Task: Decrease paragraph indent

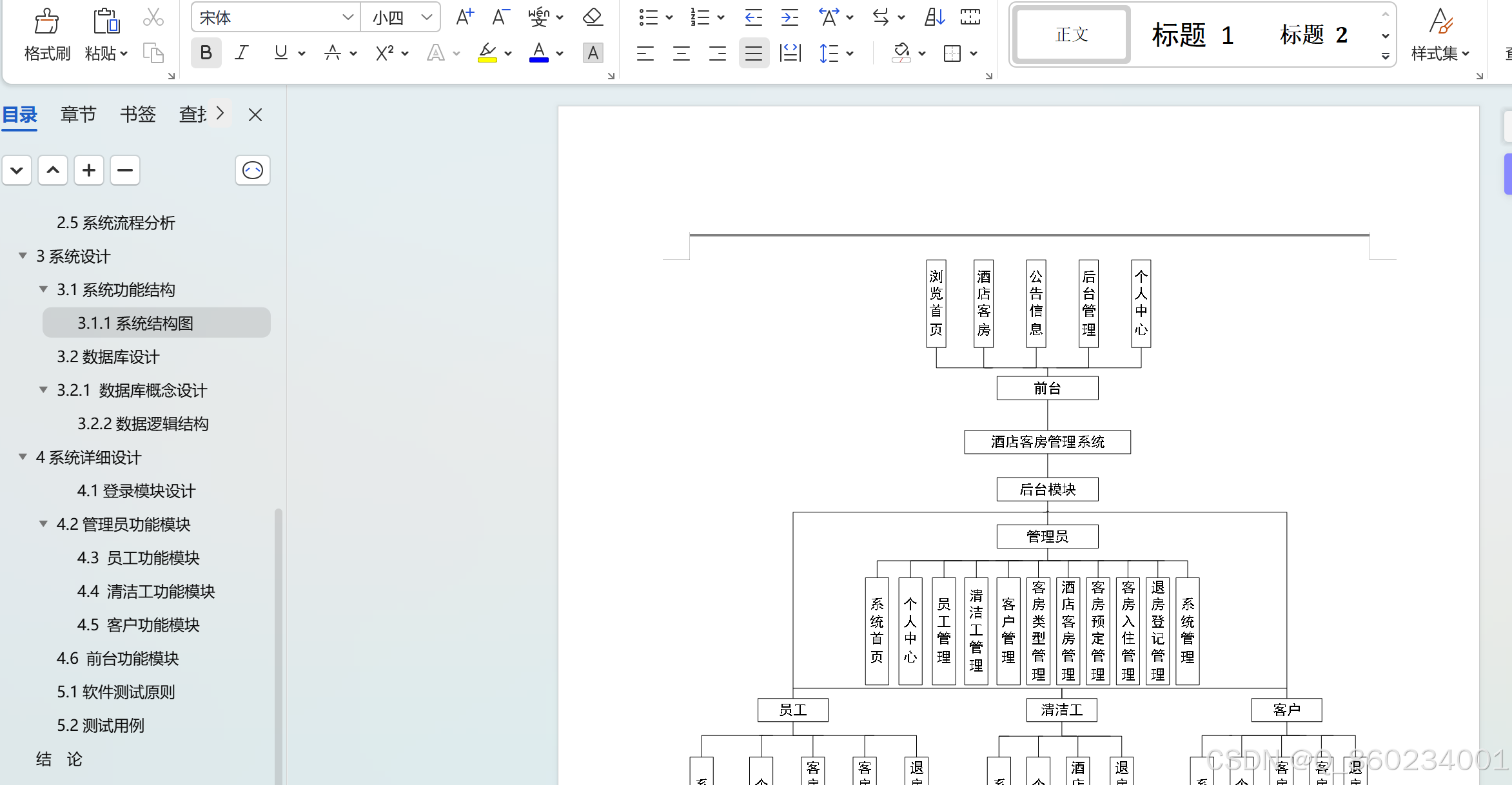Action: tap(753, 17)
